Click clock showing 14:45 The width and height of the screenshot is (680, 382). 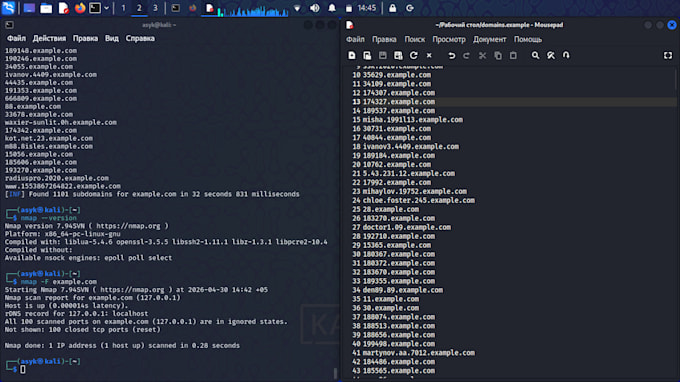[x=367, y=8]
